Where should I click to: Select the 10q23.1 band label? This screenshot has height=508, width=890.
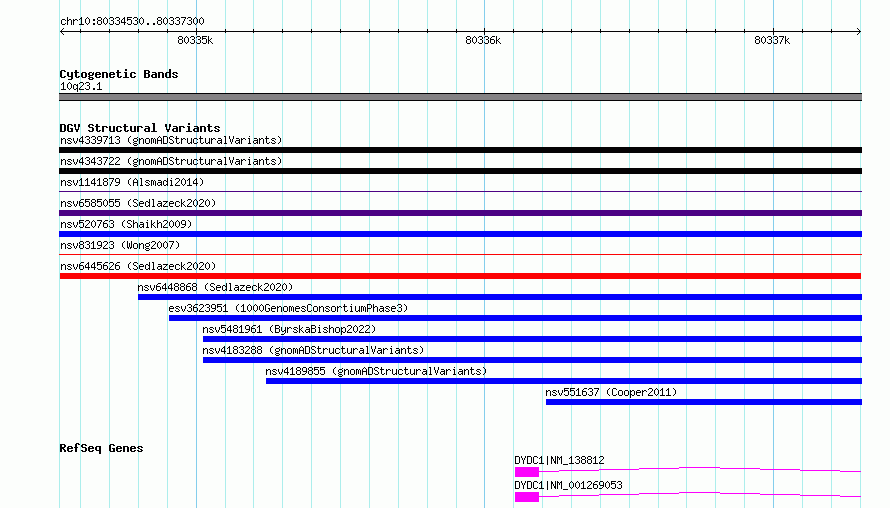[81, 86]
